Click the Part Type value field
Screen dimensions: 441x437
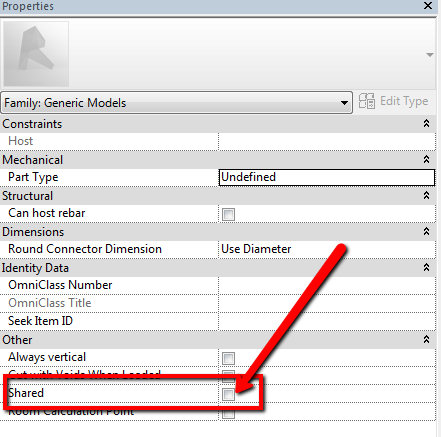[327, 177]
